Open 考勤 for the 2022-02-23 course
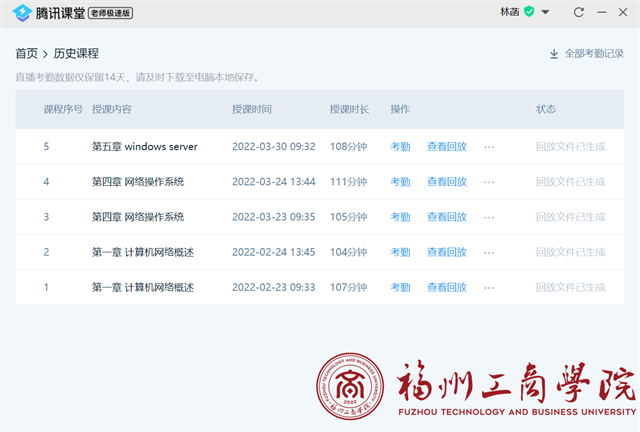 point(400,287)
